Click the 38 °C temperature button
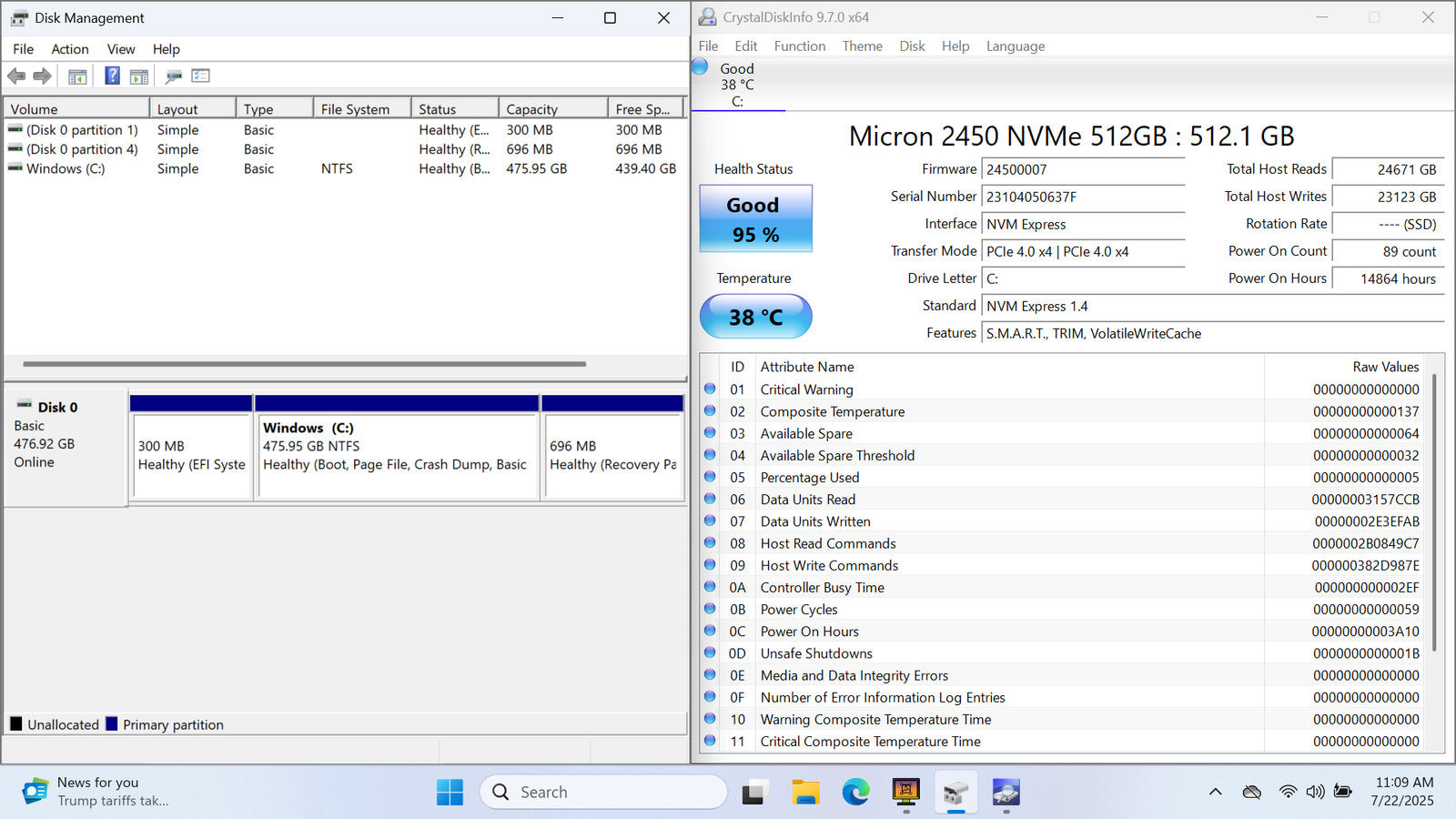 (x=755, y=317)
